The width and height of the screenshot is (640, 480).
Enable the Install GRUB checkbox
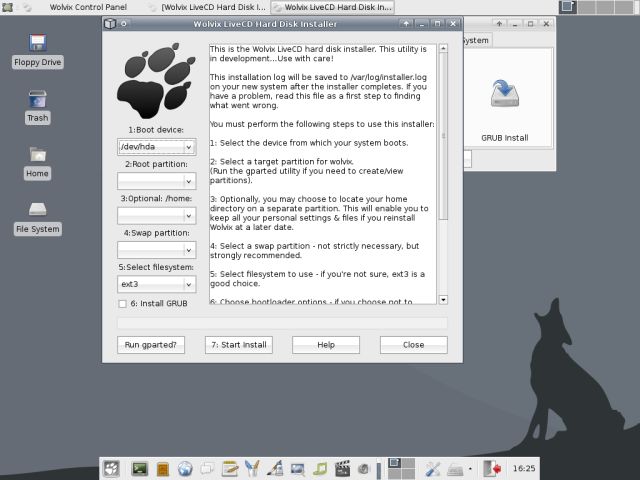tap(122, 303)
